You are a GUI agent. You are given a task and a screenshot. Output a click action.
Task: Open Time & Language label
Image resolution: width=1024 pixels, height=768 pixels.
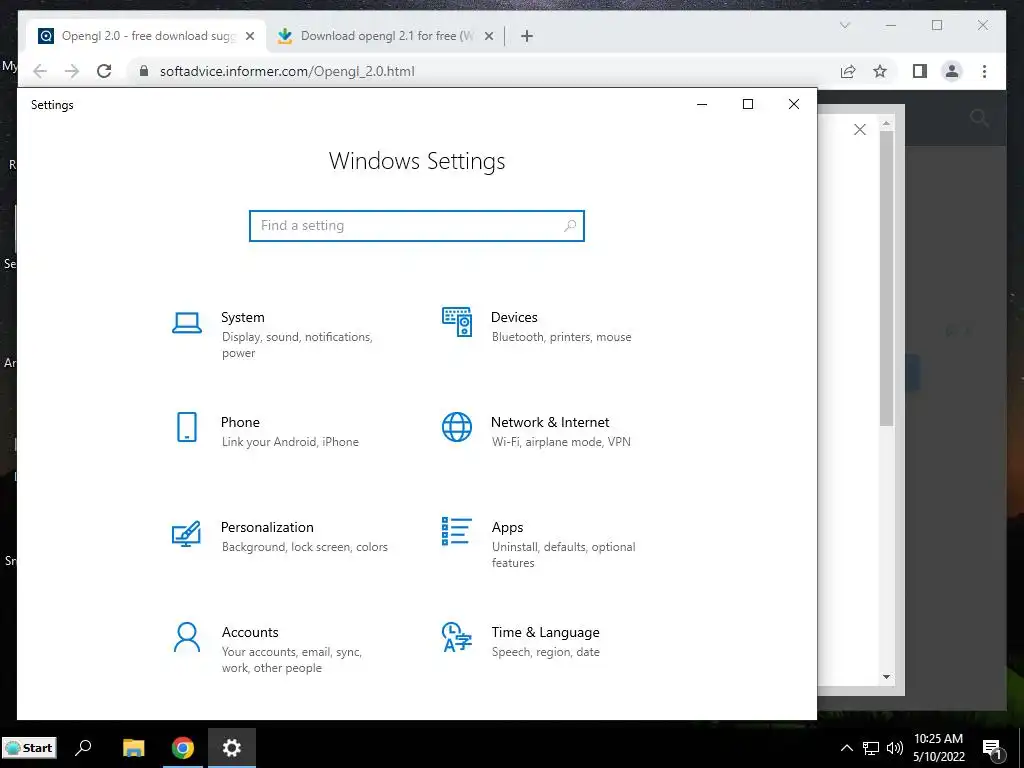545,632
